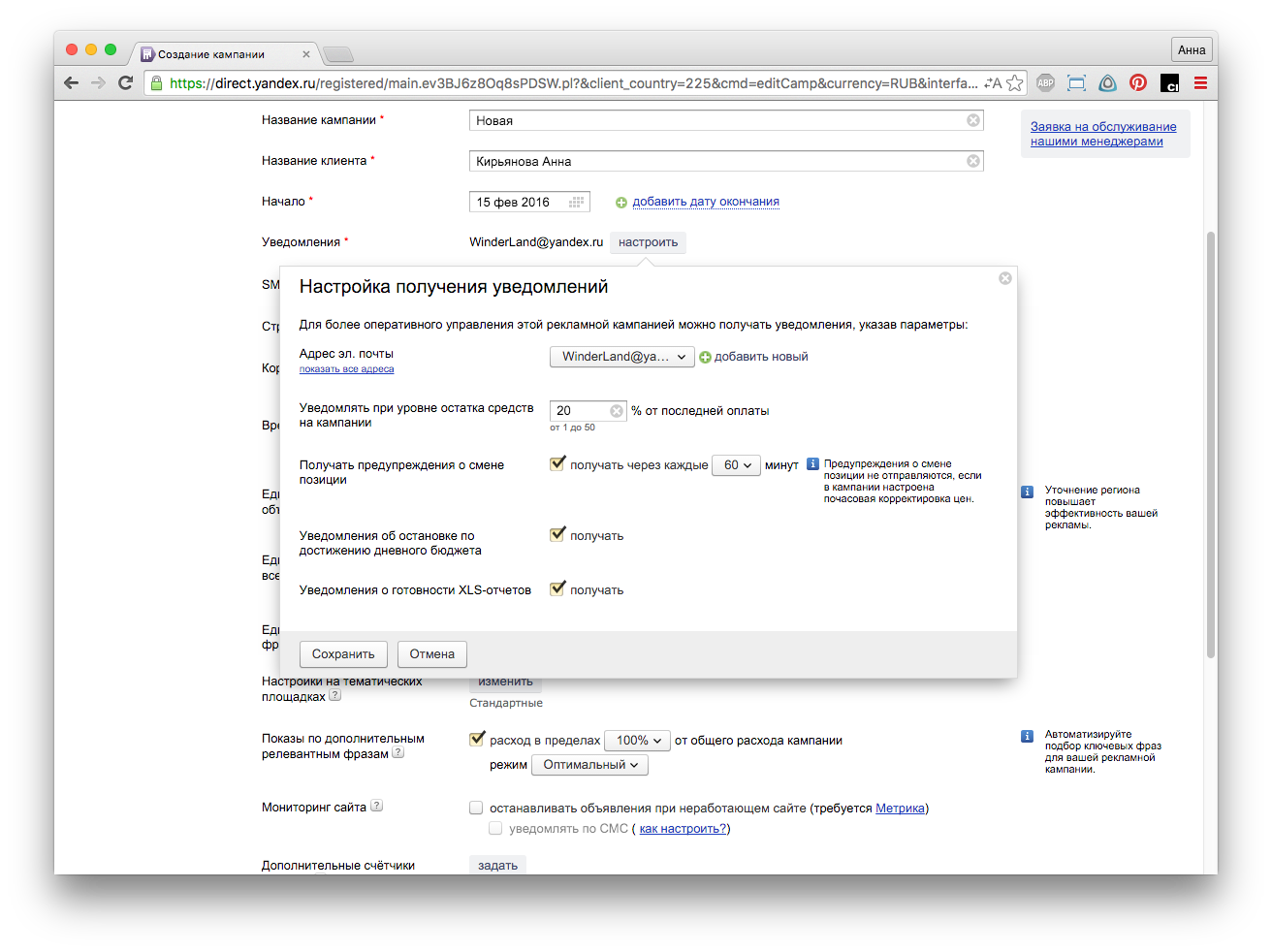Click the Pinterest extension icon
The width and height of the screenshot is (1272, 952).
coord(1138,83)
